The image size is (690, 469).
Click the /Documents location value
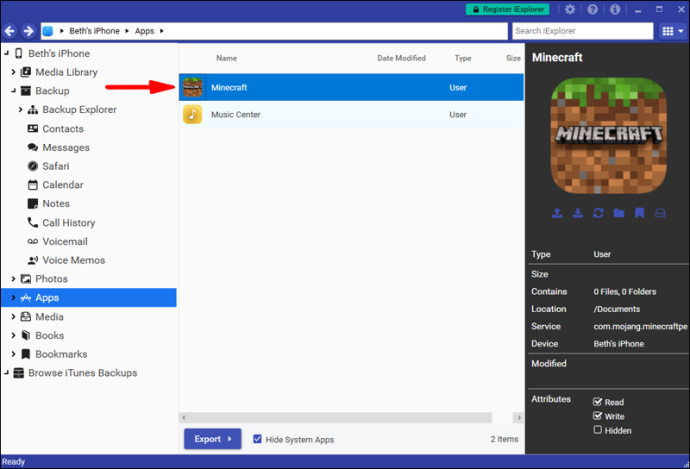tap(617, 309)
